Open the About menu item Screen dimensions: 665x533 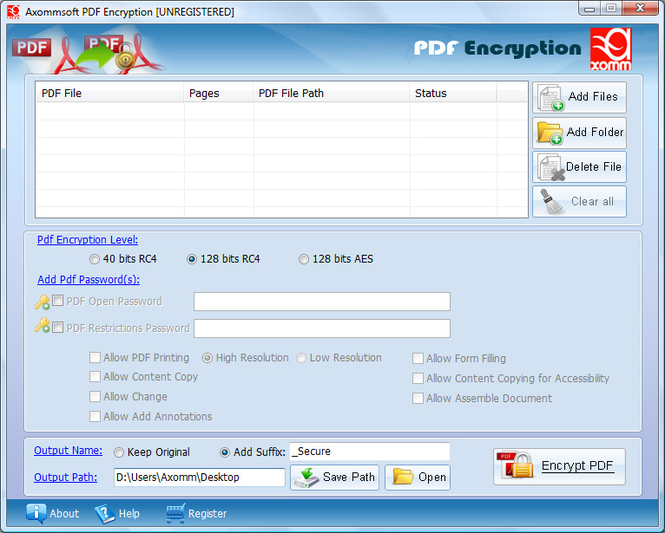53,514
